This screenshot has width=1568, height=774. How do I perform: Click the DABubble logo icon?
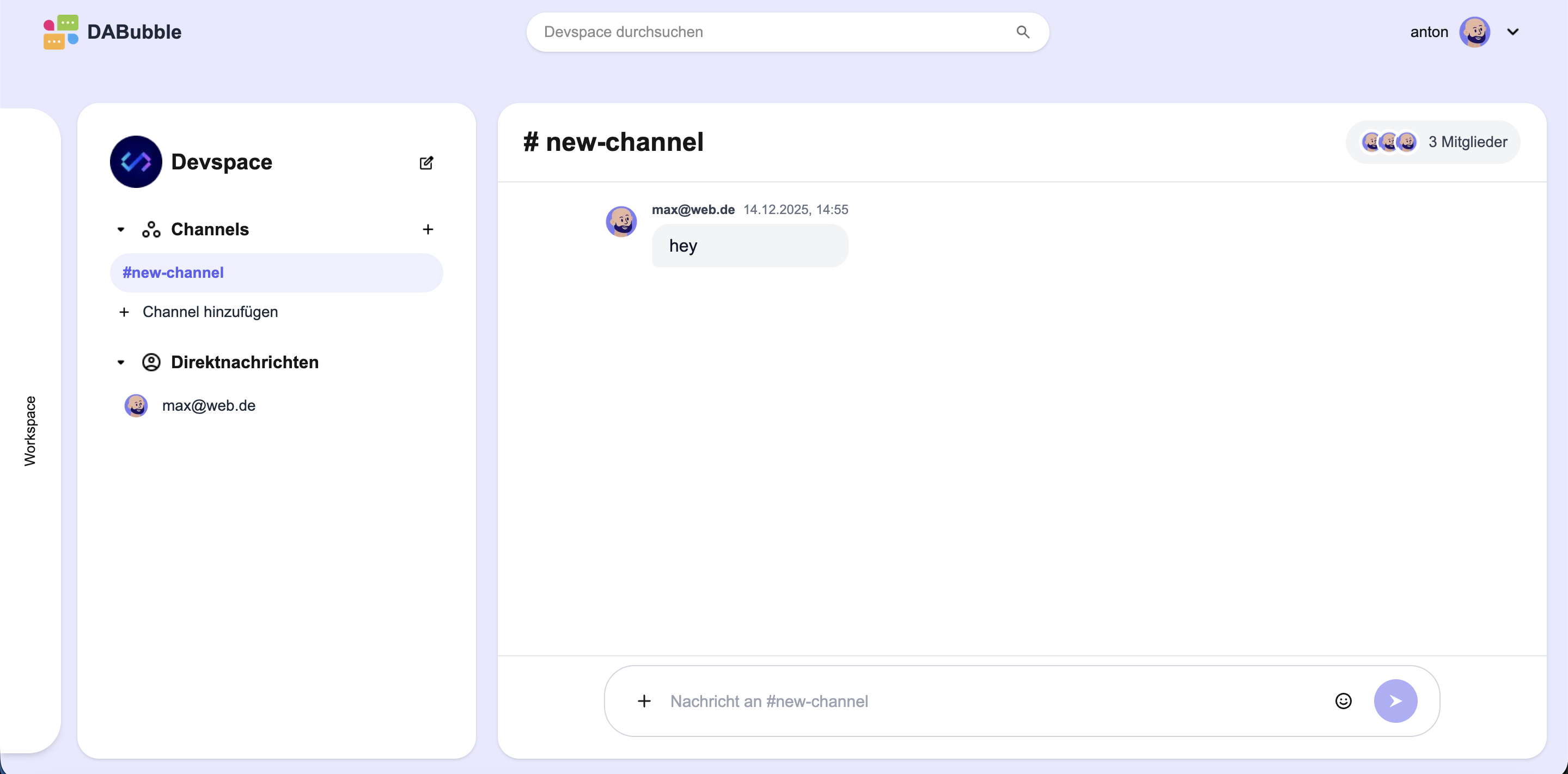[x=61, y=32]
